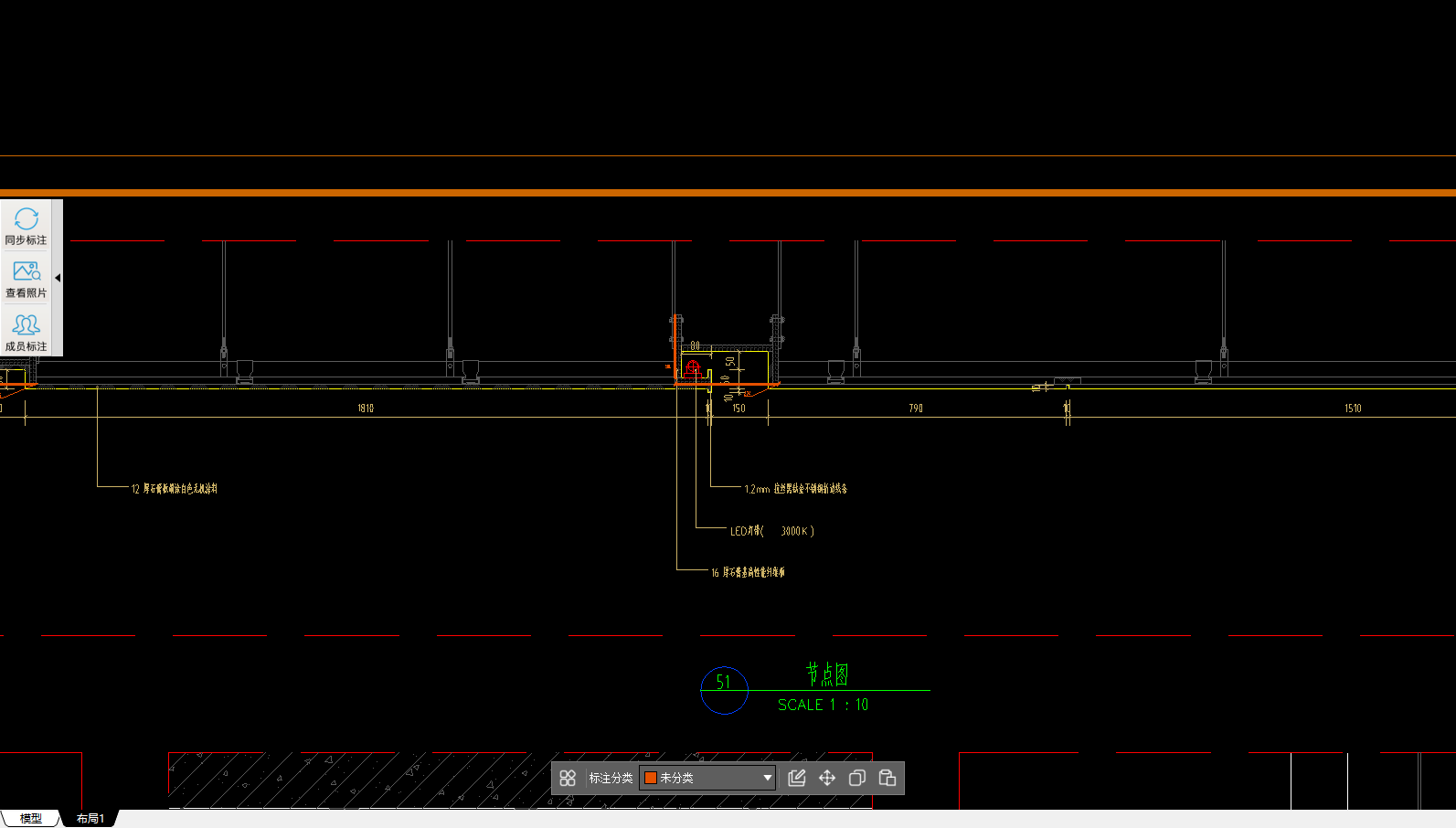Click the 1.2mm stainless steel annotation text

pos(795,489)
